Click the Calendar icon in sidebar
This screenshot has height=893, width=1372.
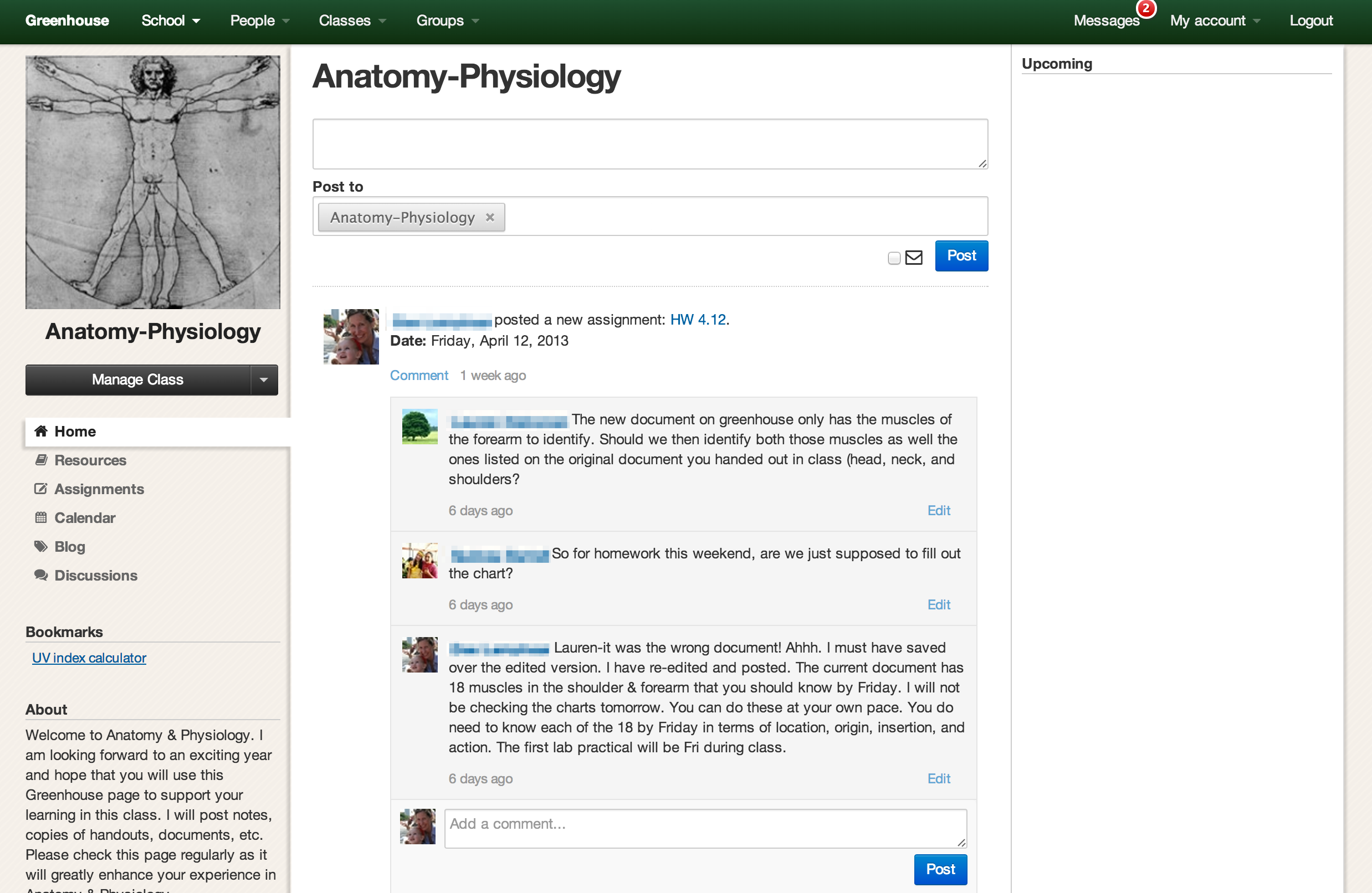pos(40,518)
